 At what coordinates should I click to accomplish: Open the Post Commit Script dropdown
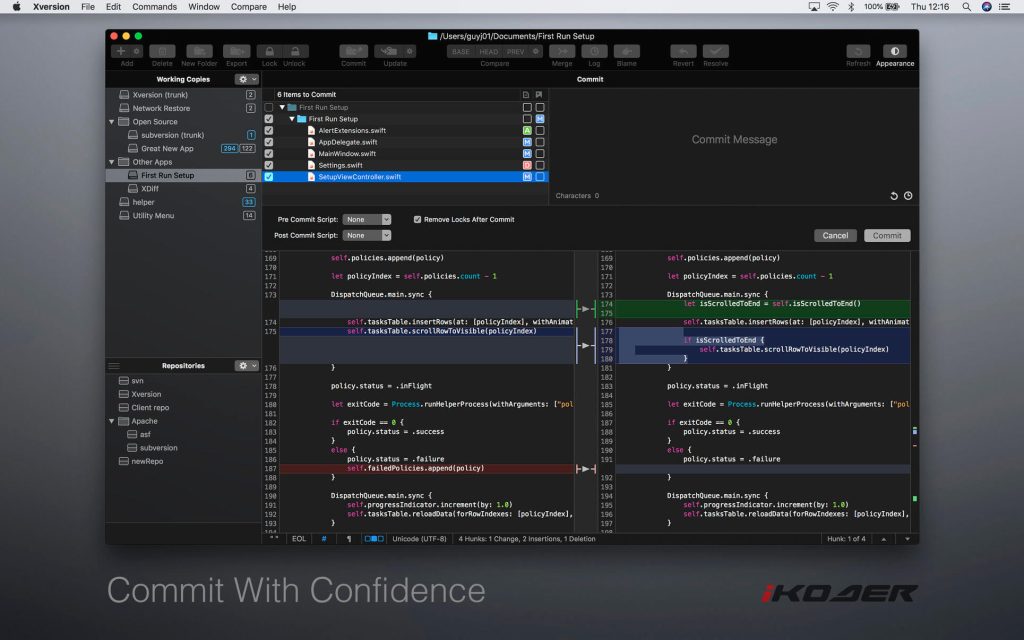coord(366,236)
